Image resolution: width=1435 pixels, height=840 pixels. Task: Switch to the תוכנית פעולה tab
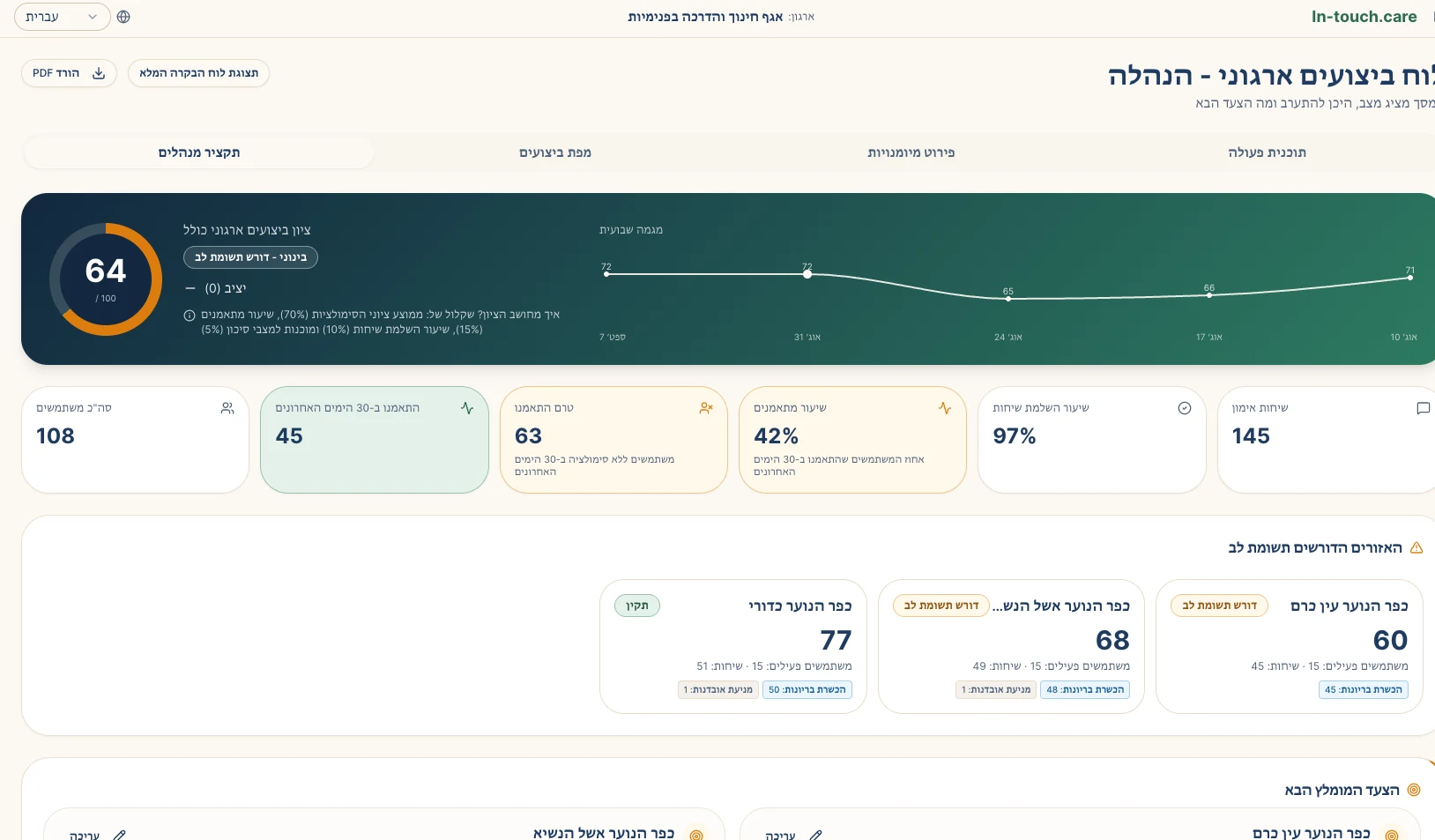(1268, 152)
